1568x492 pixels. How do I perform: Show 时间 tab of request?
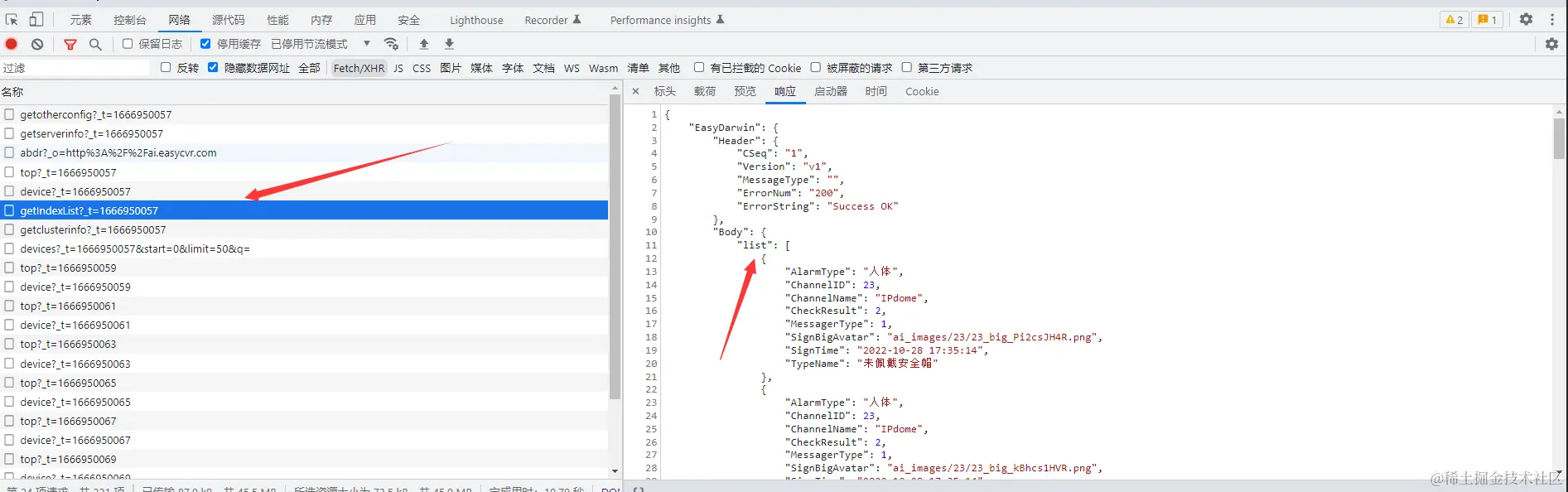tap(876, 92)
